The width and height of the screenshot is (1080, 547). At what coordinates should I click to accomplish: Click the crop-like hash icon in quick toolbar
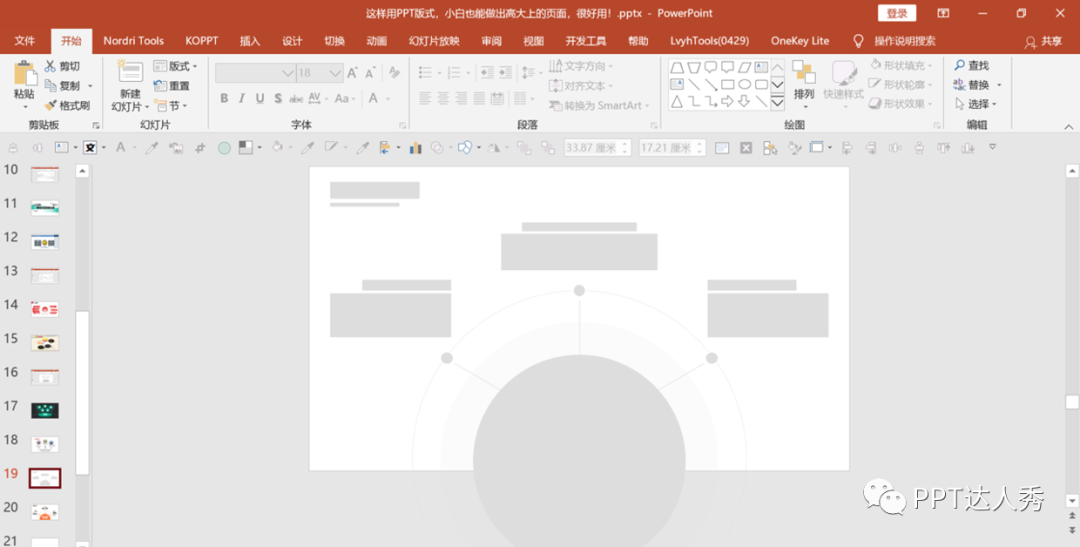click(x=200, y=147)
